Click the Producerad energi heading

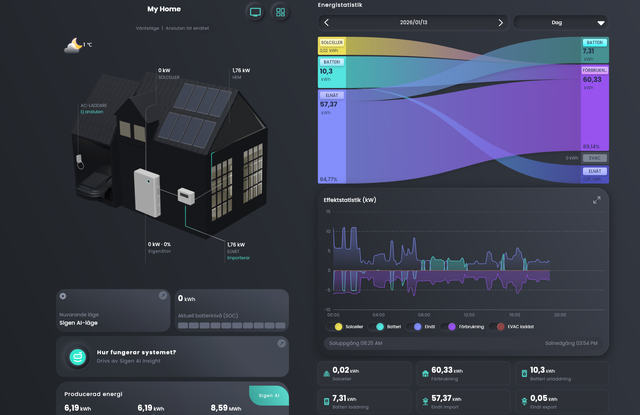pos(93,394)
